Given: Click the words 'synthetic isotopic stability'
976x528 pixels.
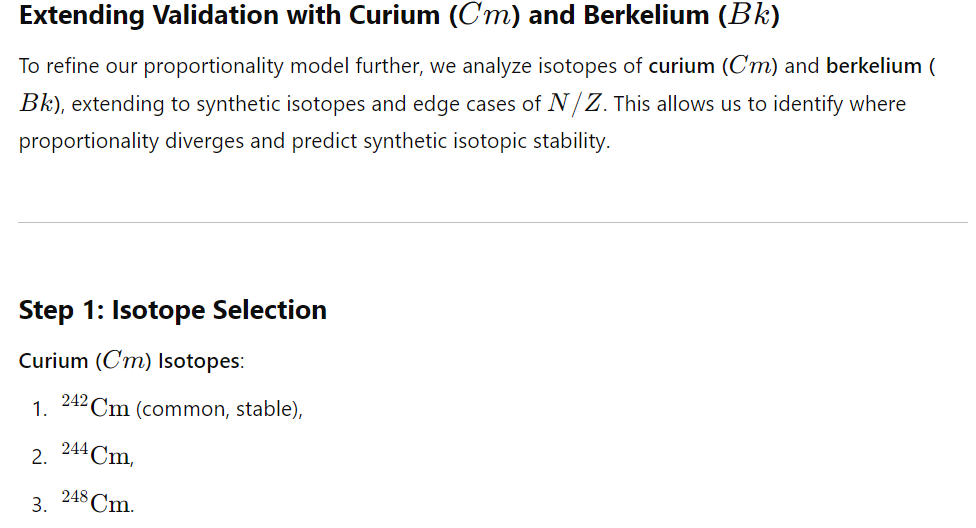Looking at the screenshot, I should click(x=484, y=141).
